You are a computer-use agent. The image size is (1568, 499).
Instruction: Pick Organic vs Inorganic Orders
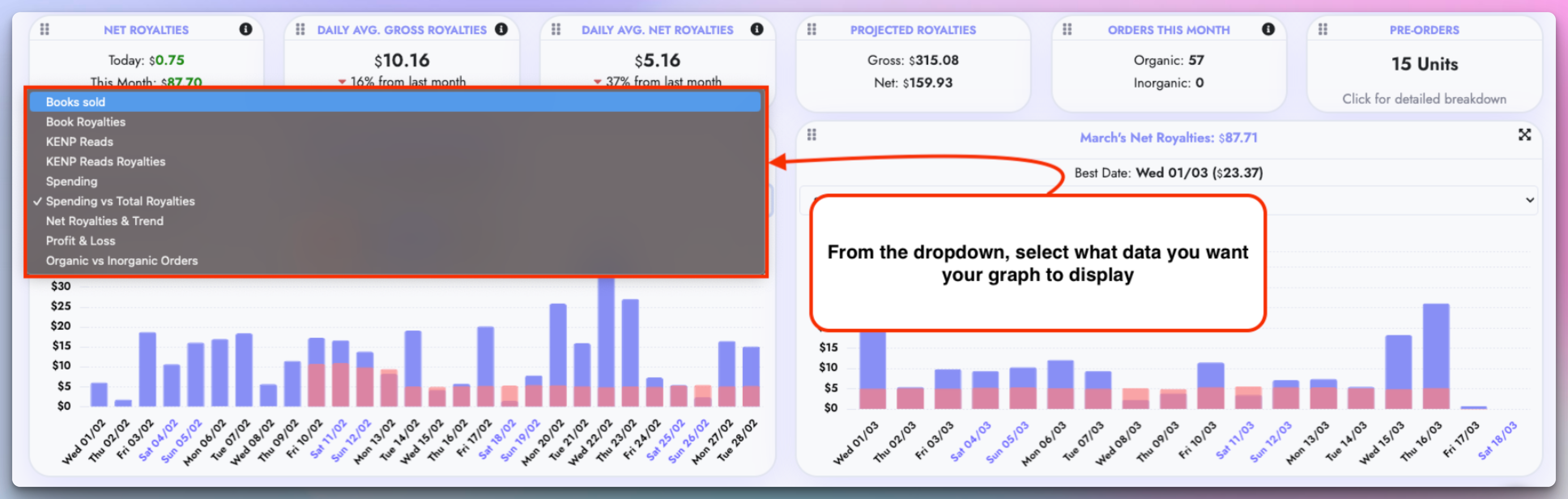tap(396, 260)
